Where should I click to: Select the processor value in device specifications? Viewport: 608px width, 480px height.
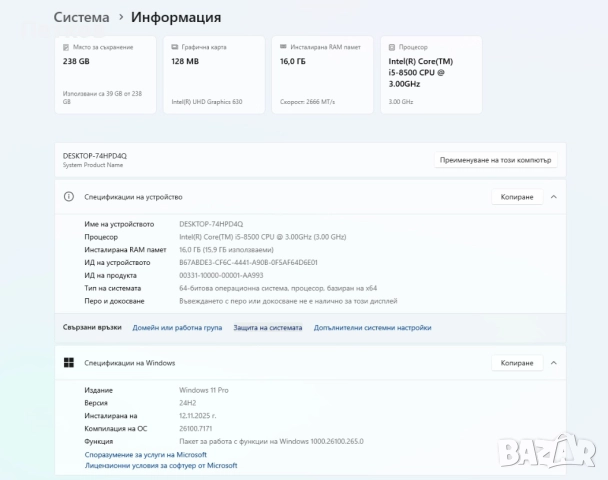(263, 237)
